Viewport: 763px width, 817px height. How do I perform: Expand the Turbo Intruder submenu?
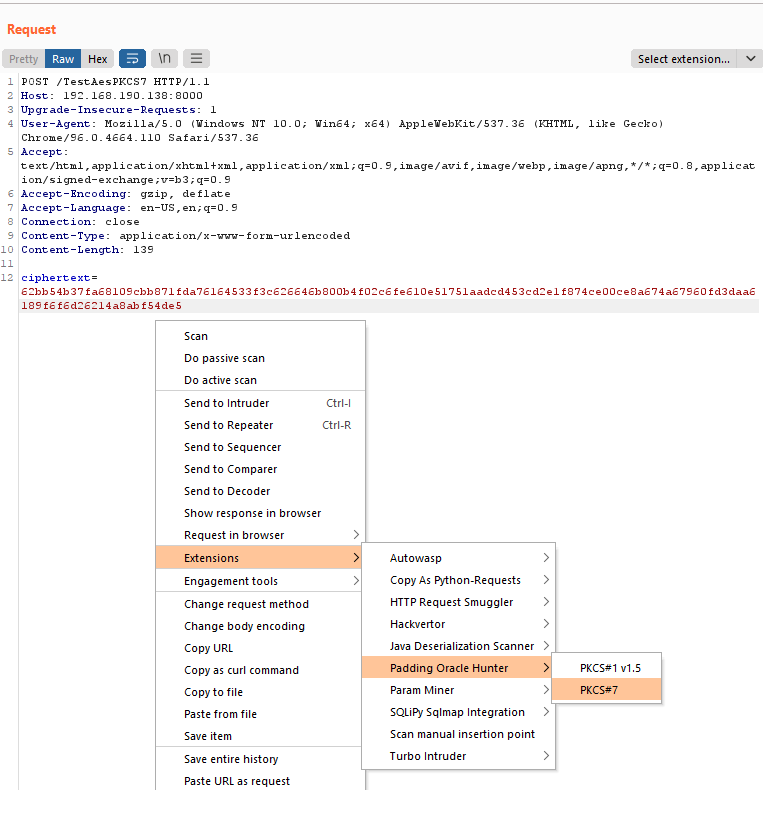458,756
